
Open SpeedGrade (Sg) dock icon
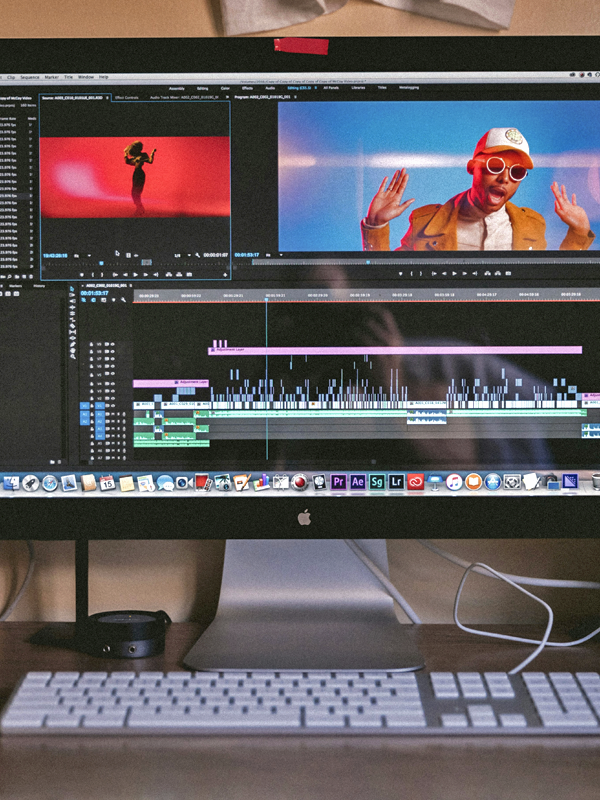pos(377,482)
